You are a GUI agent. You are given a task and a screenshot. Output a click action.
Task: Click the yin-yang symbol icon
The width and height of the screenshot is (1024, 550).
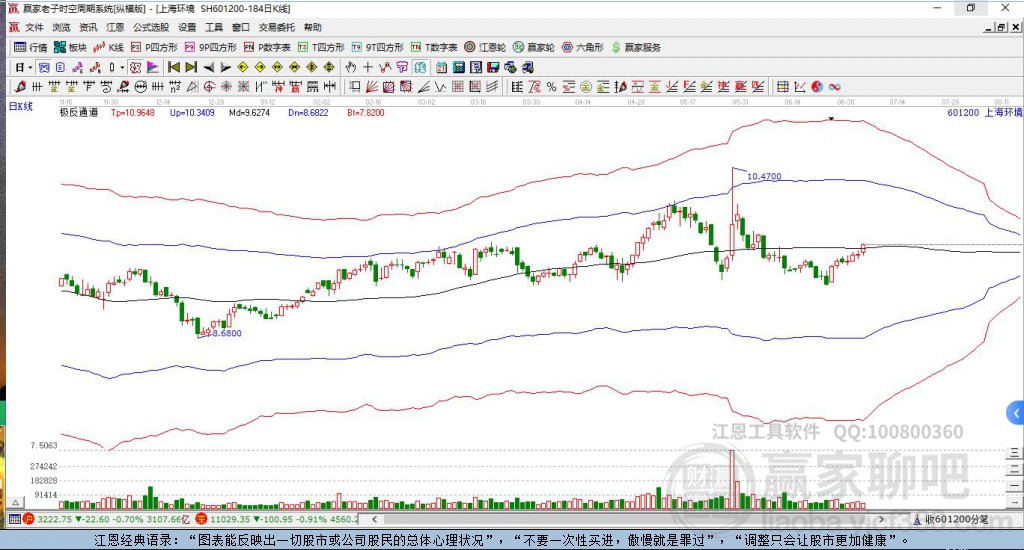[817, 87]
